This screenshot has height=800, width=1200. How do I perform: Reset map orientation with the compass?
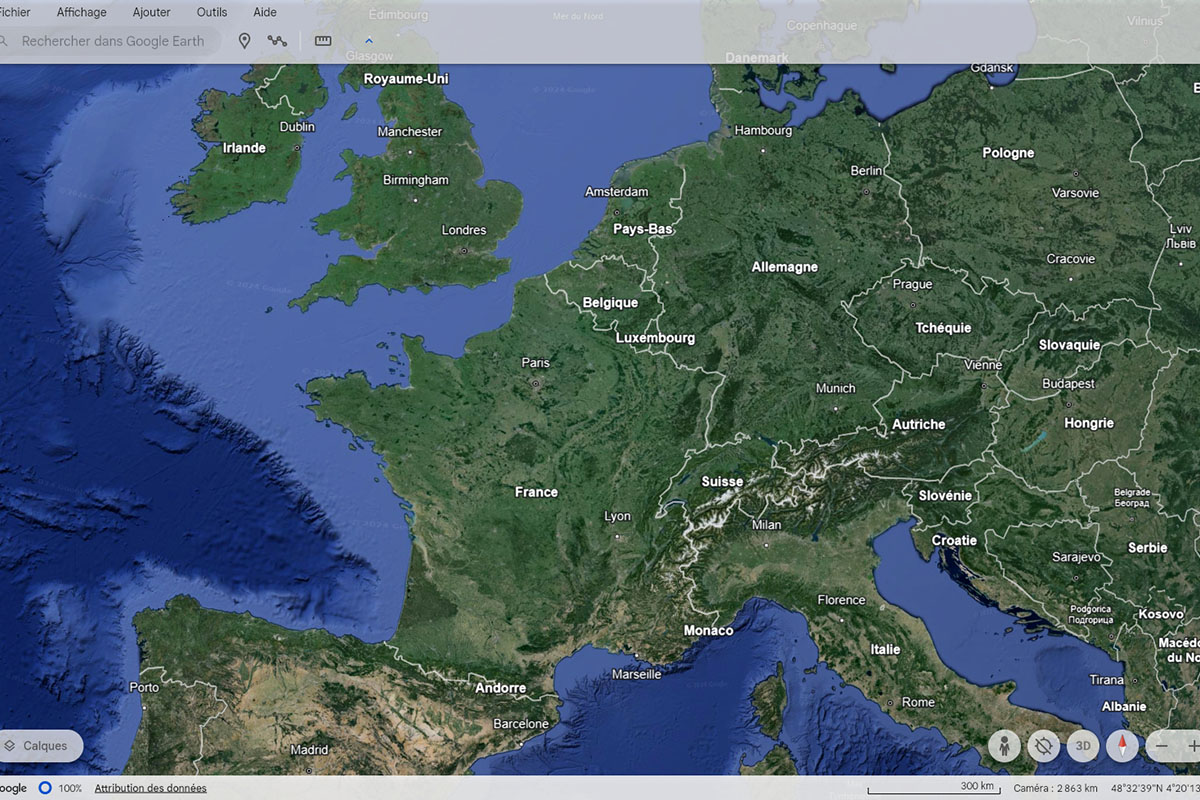[1122, 745]
